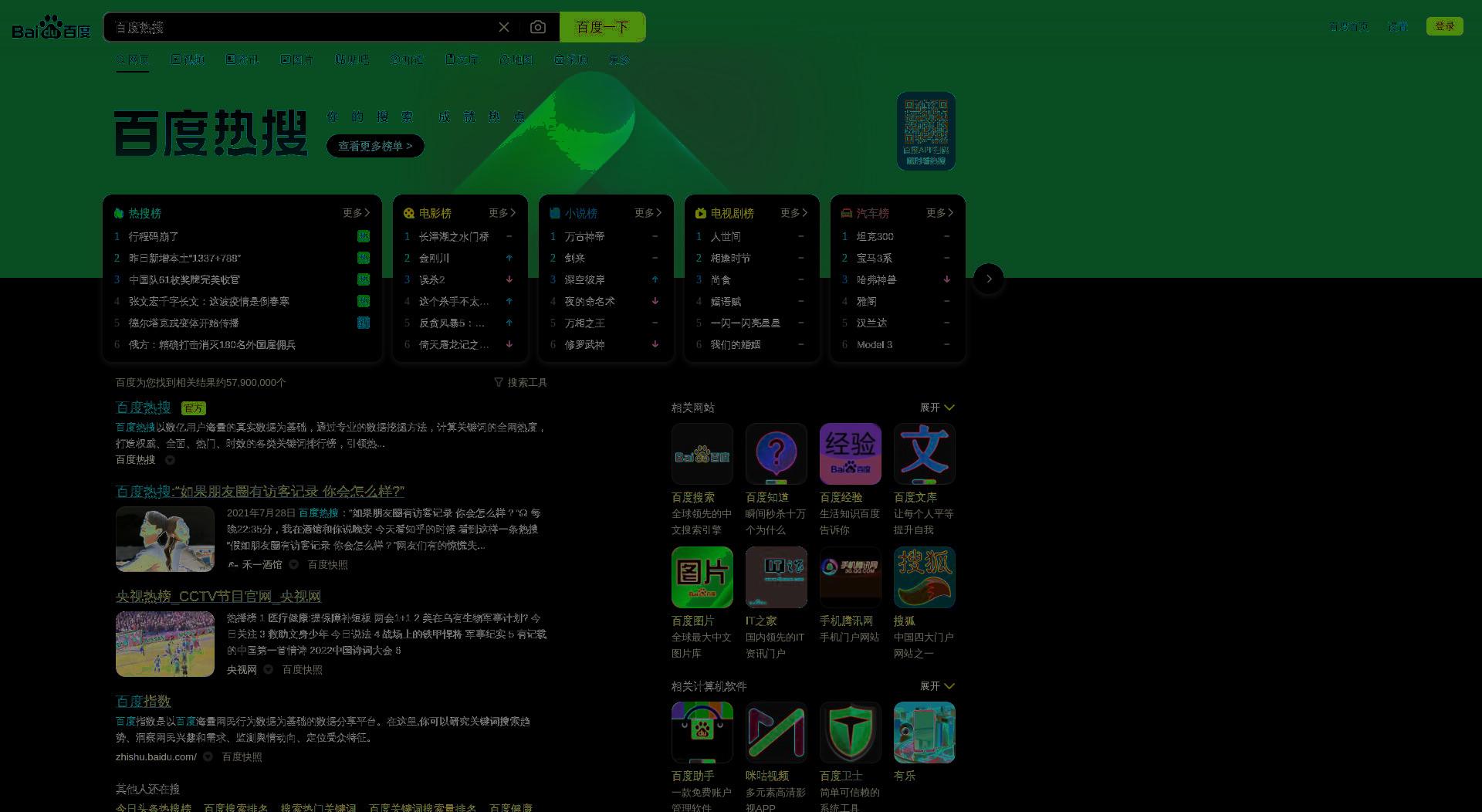This screenshot has width=1482, height=812.
Task: Click the 搜狐 fox icon
Action: pos(925,577)
